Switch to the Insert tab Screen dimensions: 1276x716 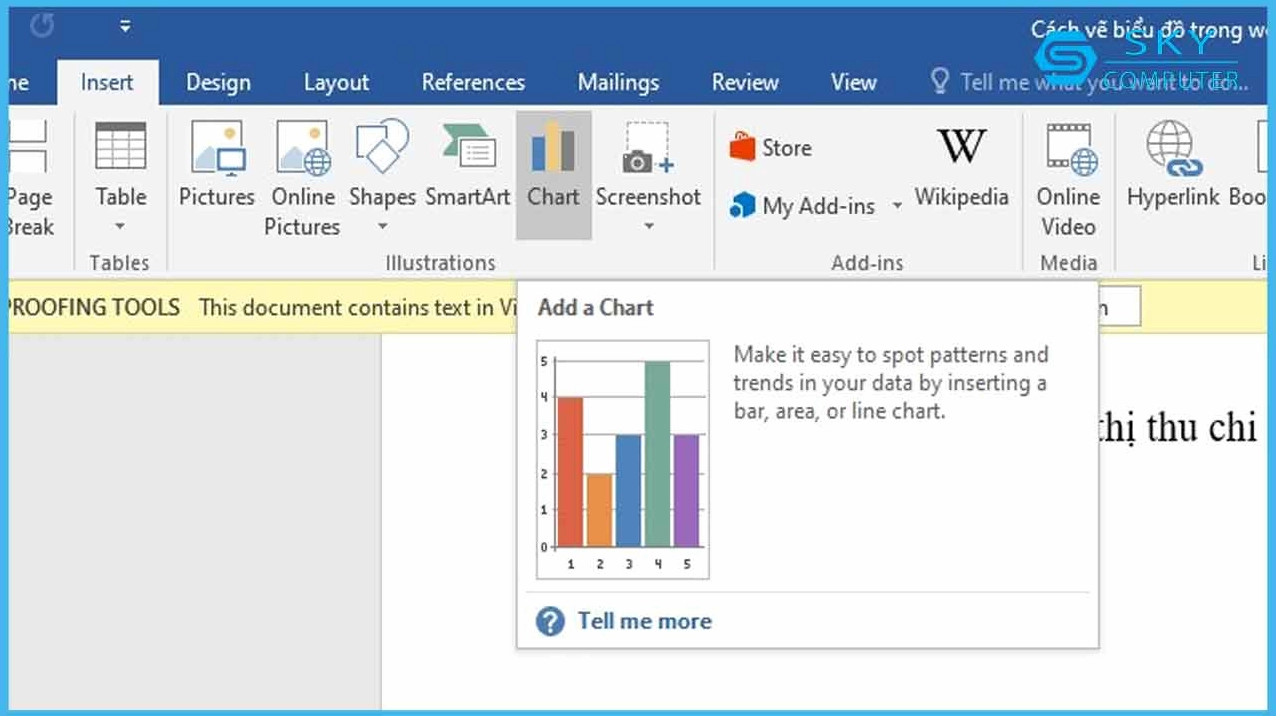click(107, 82)
